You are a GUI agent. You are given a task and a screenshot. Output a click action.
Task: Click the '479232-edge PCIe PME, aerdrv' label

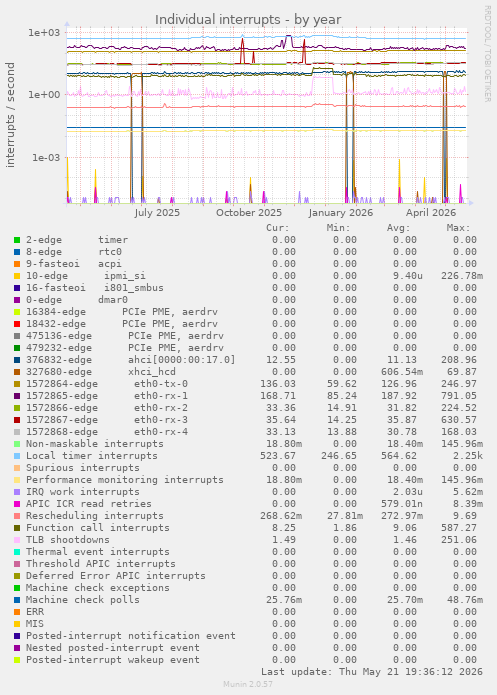(x=125, y=348)
